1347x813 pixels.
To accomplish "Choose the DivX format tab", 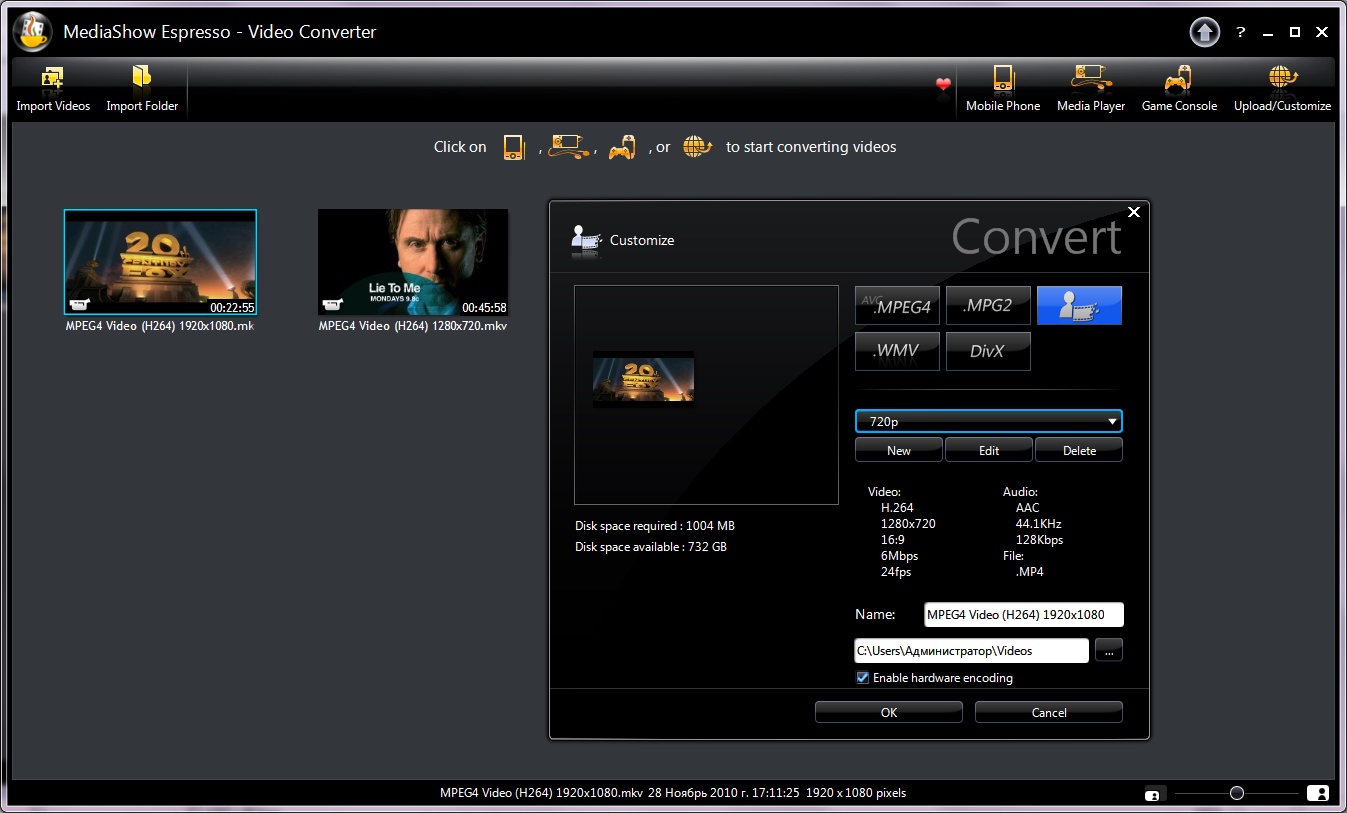I will (x=988, y=352).
